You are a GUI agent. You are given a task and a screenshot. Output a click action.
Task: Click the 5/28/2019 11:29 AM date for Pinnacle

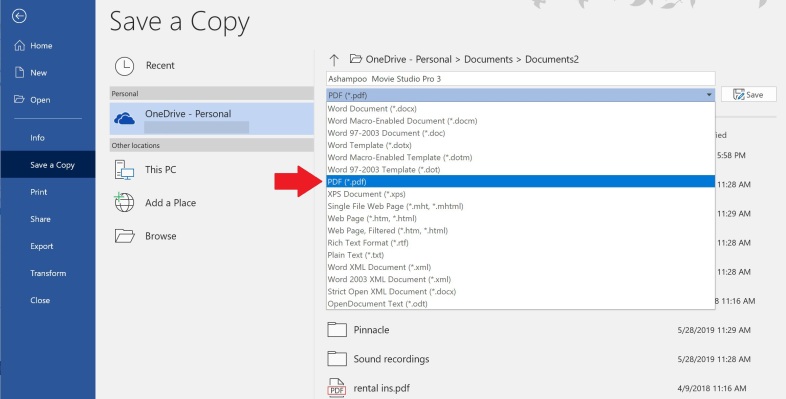coord(714,330)
